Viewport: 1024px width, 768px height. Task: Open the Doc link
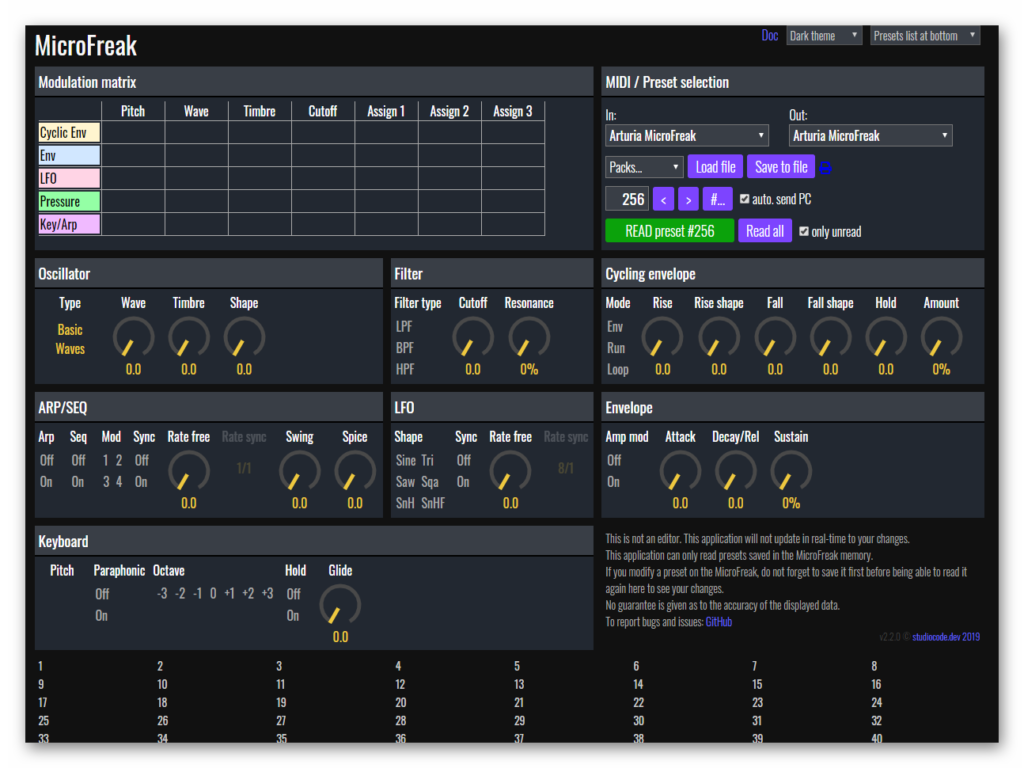769,36
